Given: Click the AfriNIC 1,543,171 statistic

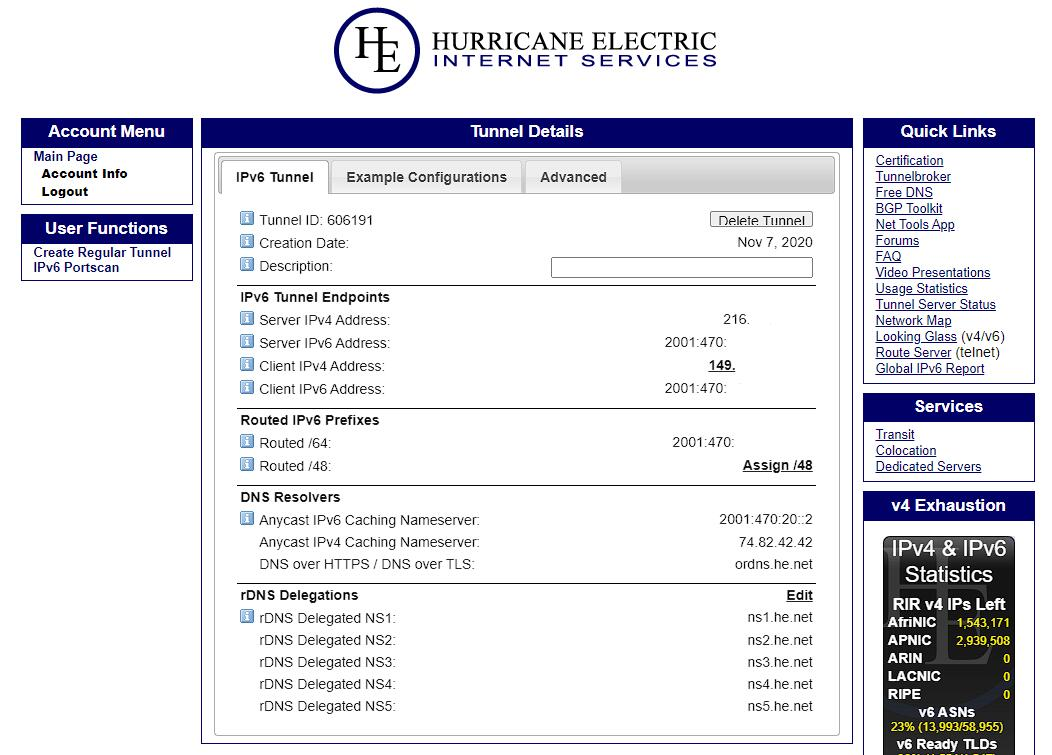Looking at the screenshot, I should 949,623.
